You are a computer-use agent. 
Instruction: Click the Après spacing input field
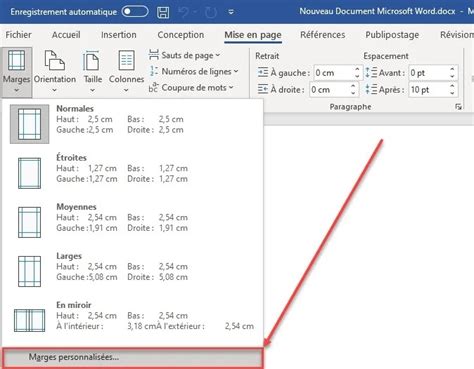(428, 90)
